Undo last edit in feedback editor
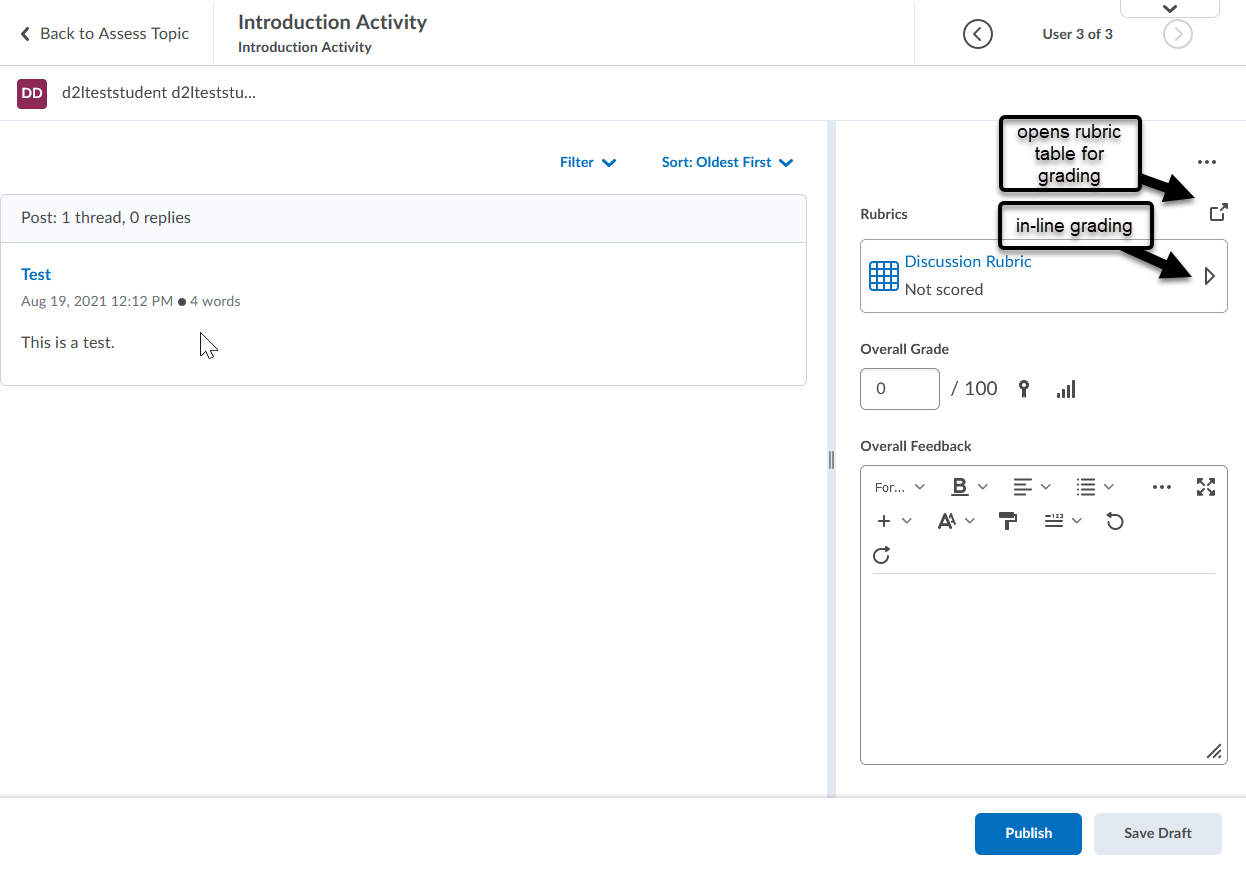 (1115, 521)
